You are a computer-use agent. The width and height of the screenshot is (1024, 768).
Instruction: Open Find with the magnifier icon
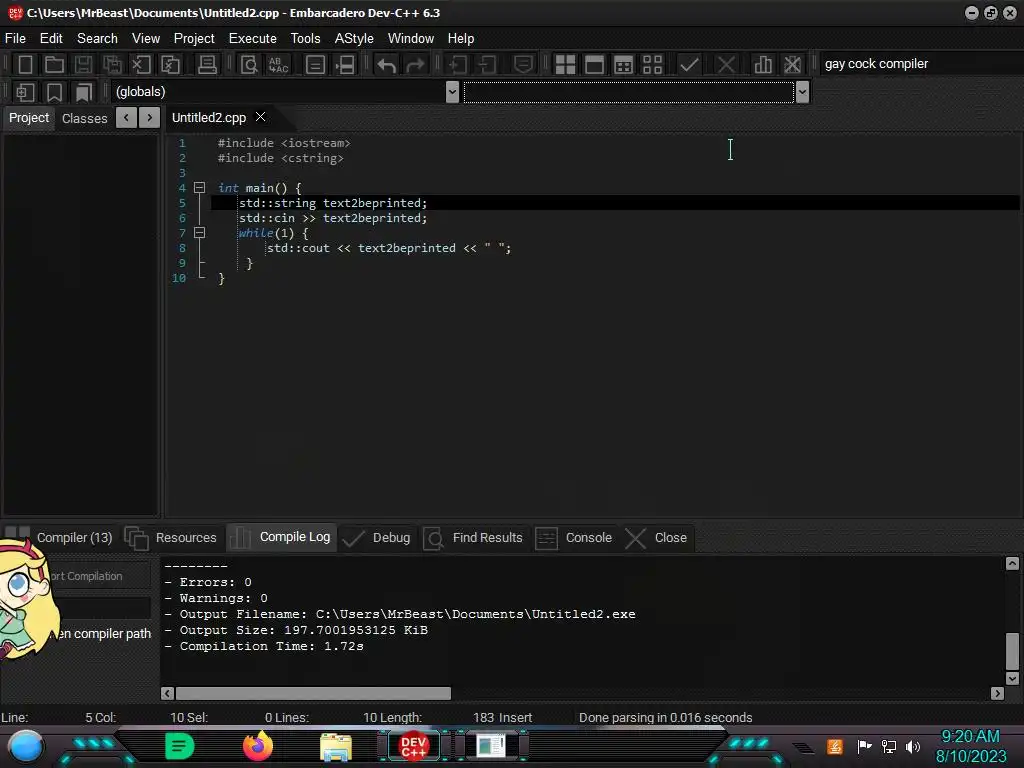(249, 64)
